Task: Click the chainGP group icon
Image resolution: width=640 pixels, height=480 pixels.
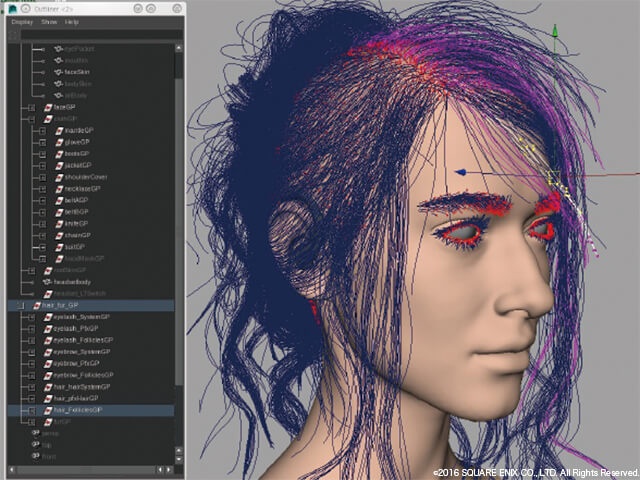Action: point(60,236)
